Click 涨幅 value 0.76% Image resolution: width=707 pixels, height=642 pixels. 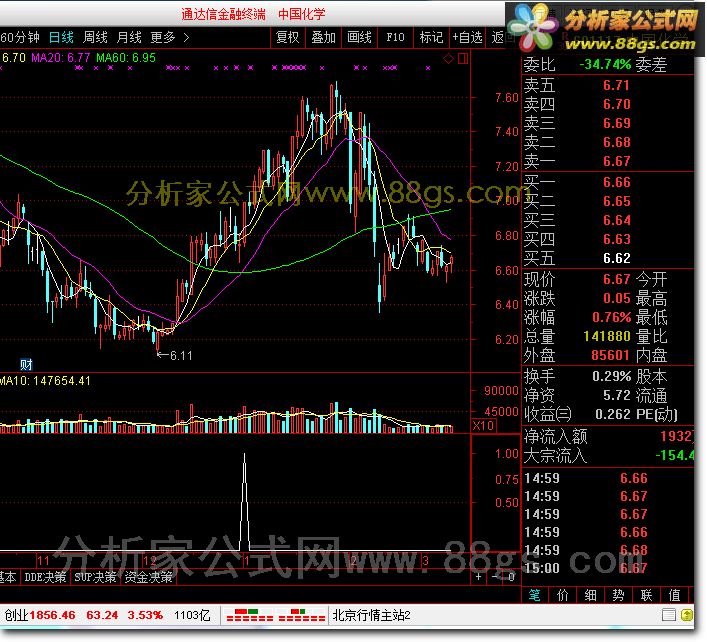[x=611, y=317]
